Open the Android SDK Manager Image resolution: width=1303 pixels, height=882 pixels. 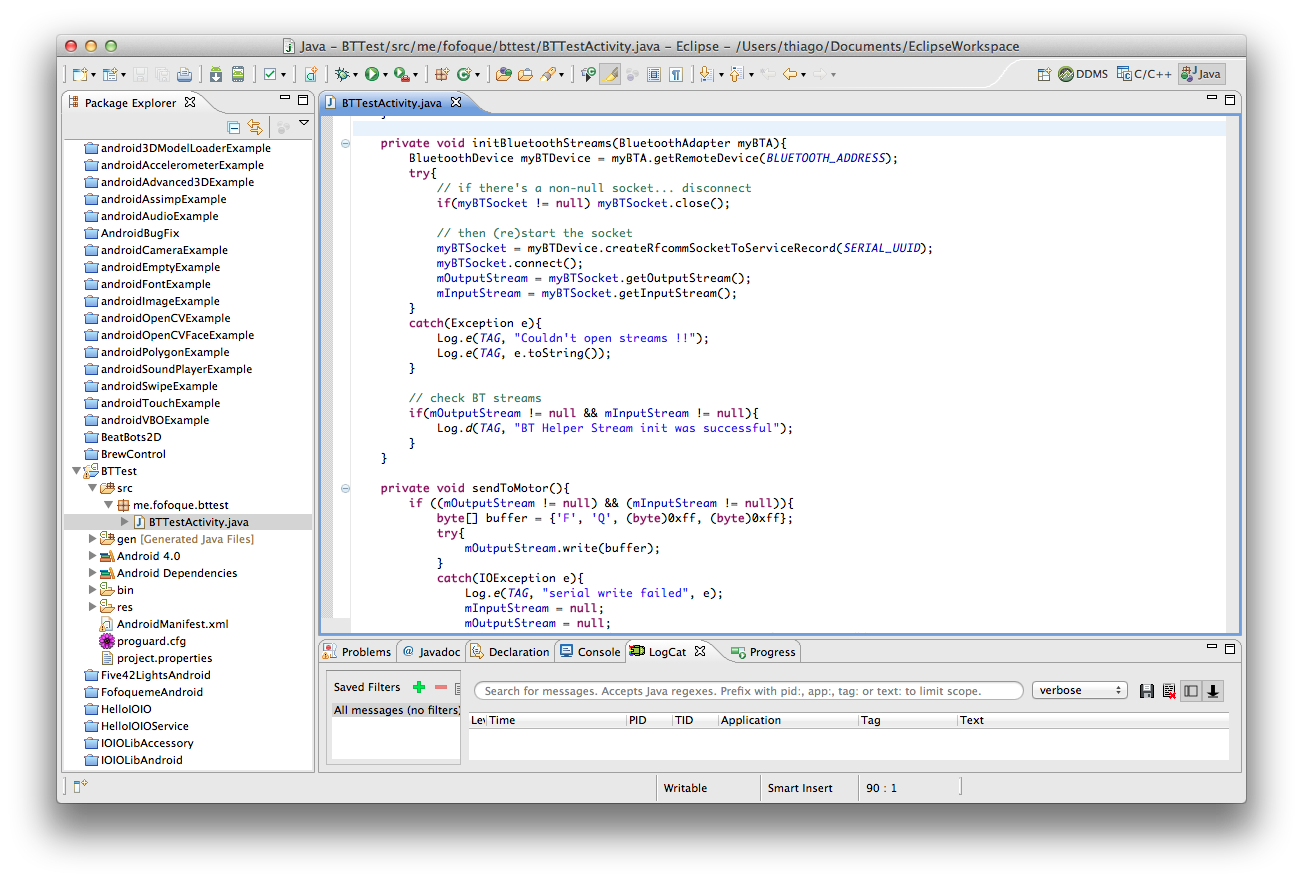pos(216,74)
